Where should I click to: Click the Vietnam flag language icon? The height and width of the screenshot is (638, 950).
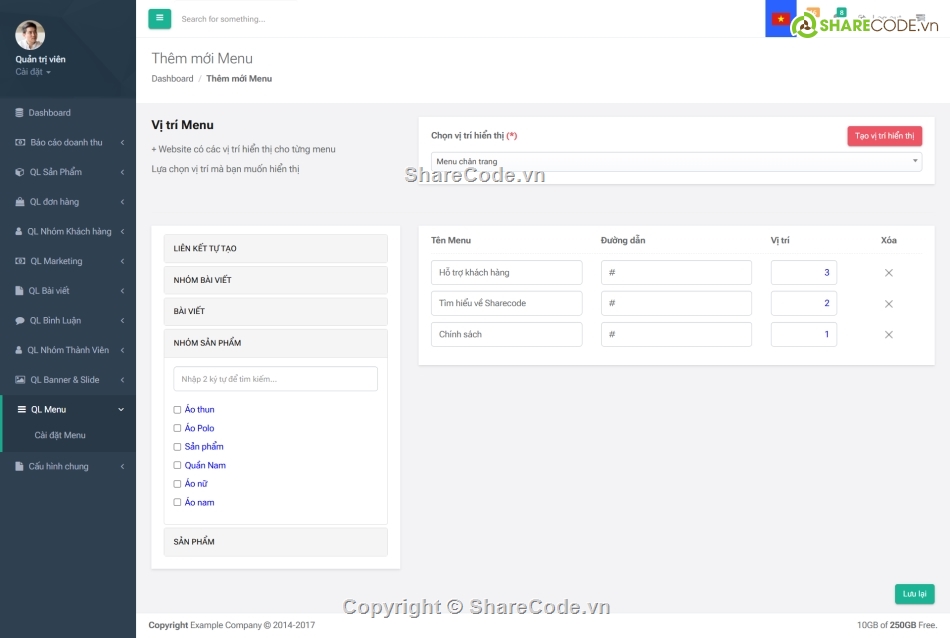pyautogui.click(x=781, y=19)
